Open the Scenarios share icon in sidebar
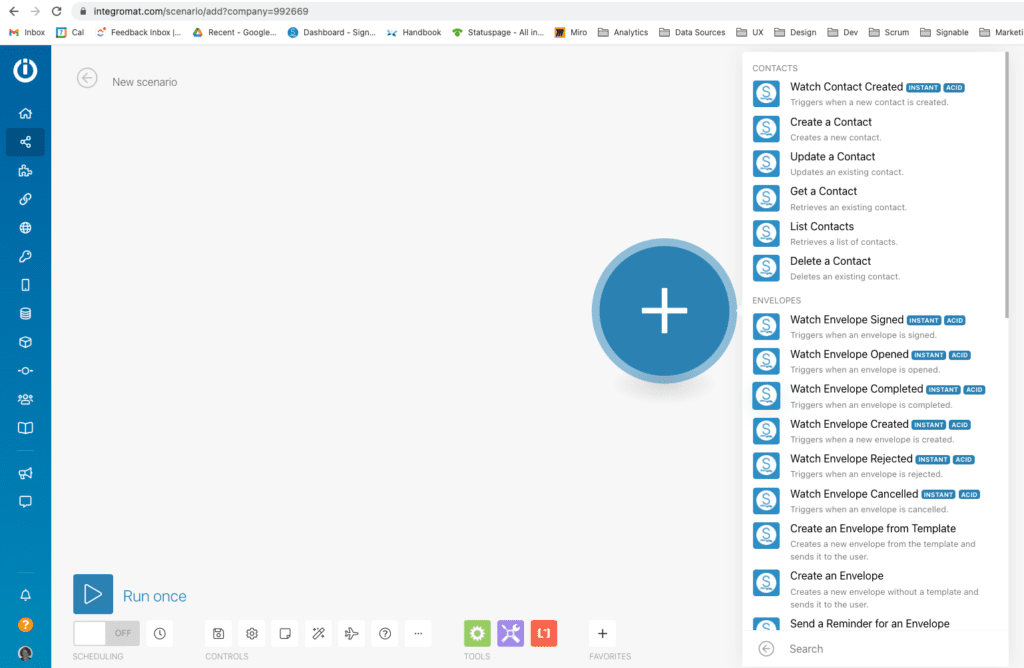Screen dimensions: 1024x668 [x=25, y=142]
